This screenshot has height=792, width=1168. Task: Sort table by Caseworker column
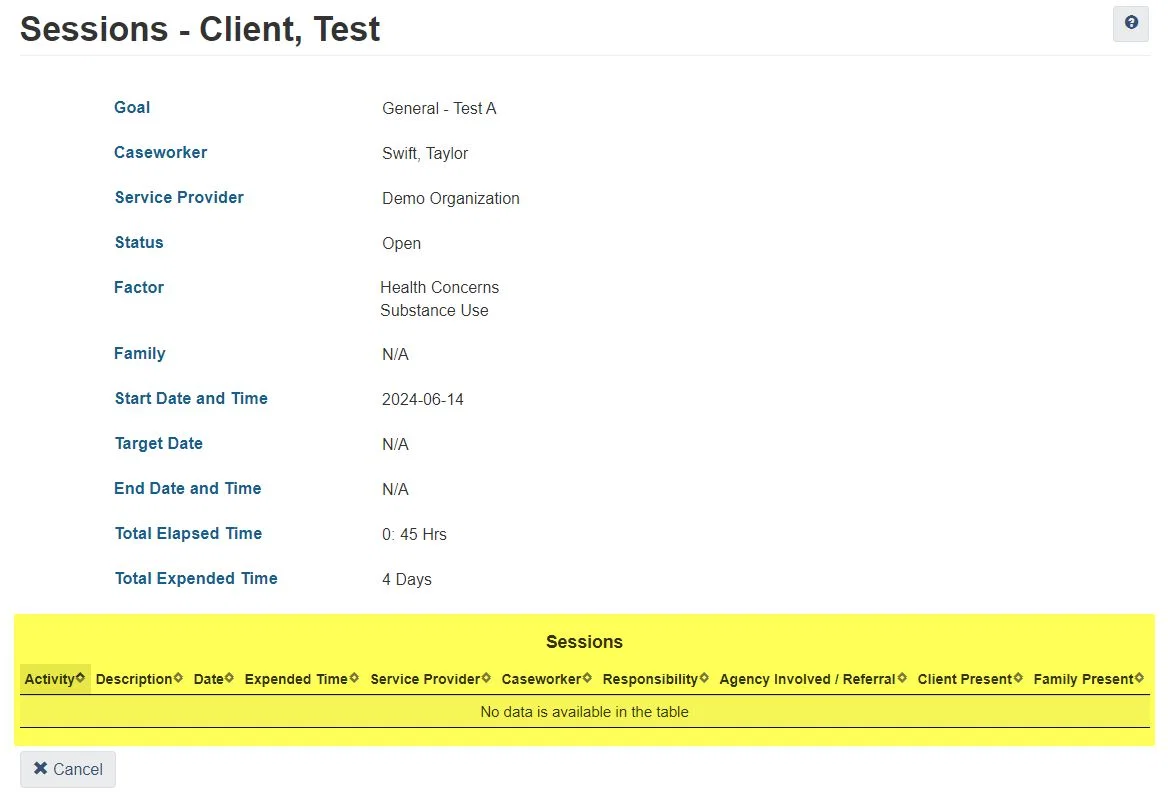pos(546,679)
